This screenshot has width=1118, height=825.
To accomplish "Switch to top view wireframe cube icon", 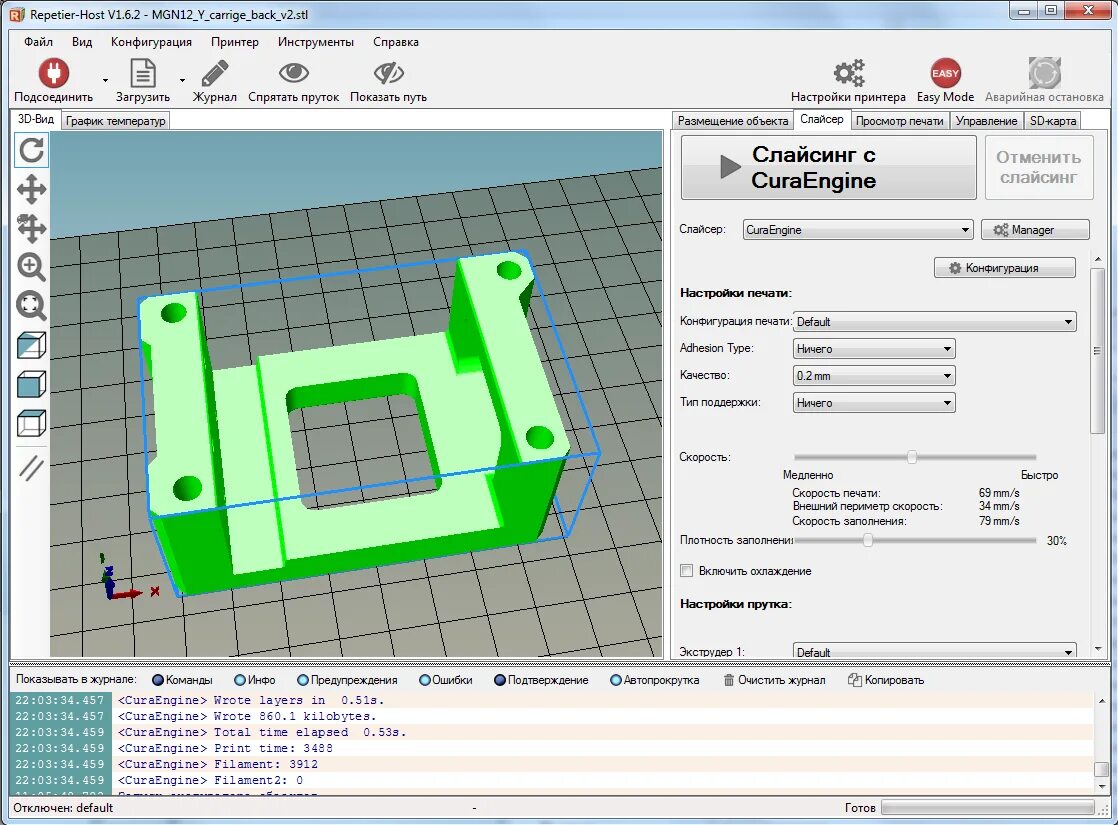I will tap(31, 423).
